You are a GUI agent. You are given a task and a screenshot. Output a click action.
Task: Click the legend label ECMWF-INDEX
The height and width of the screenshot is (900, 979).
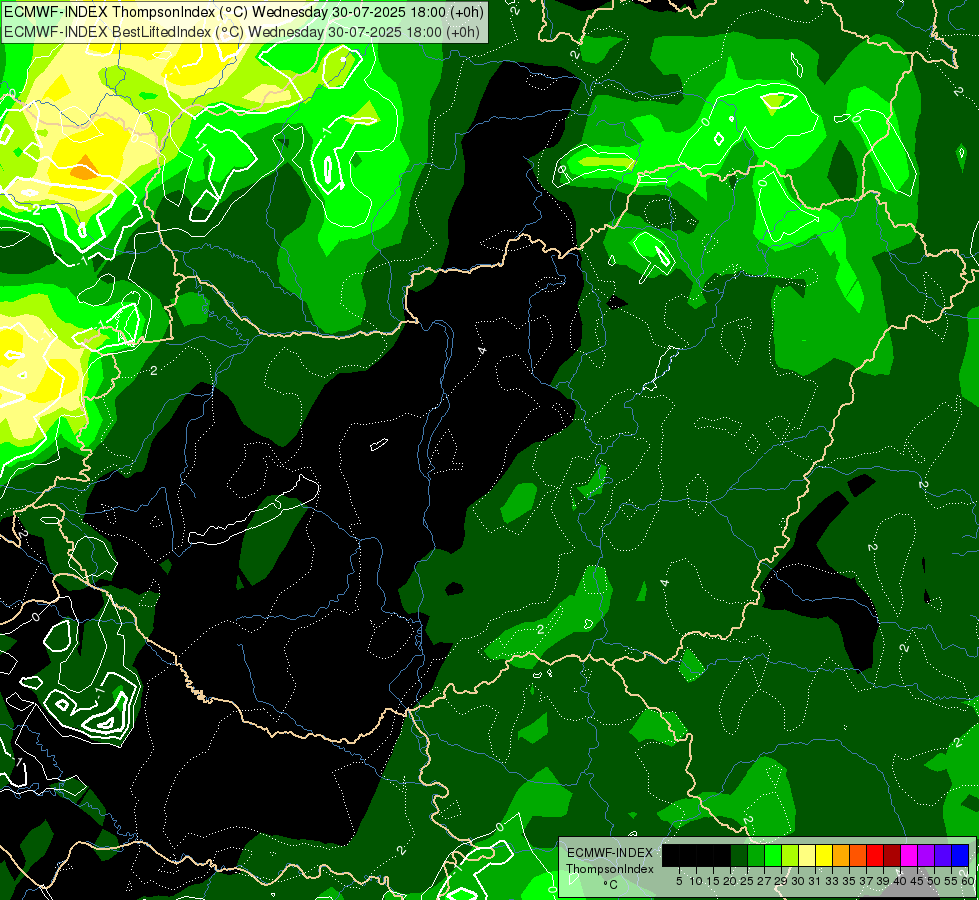(x=610, y=853)
